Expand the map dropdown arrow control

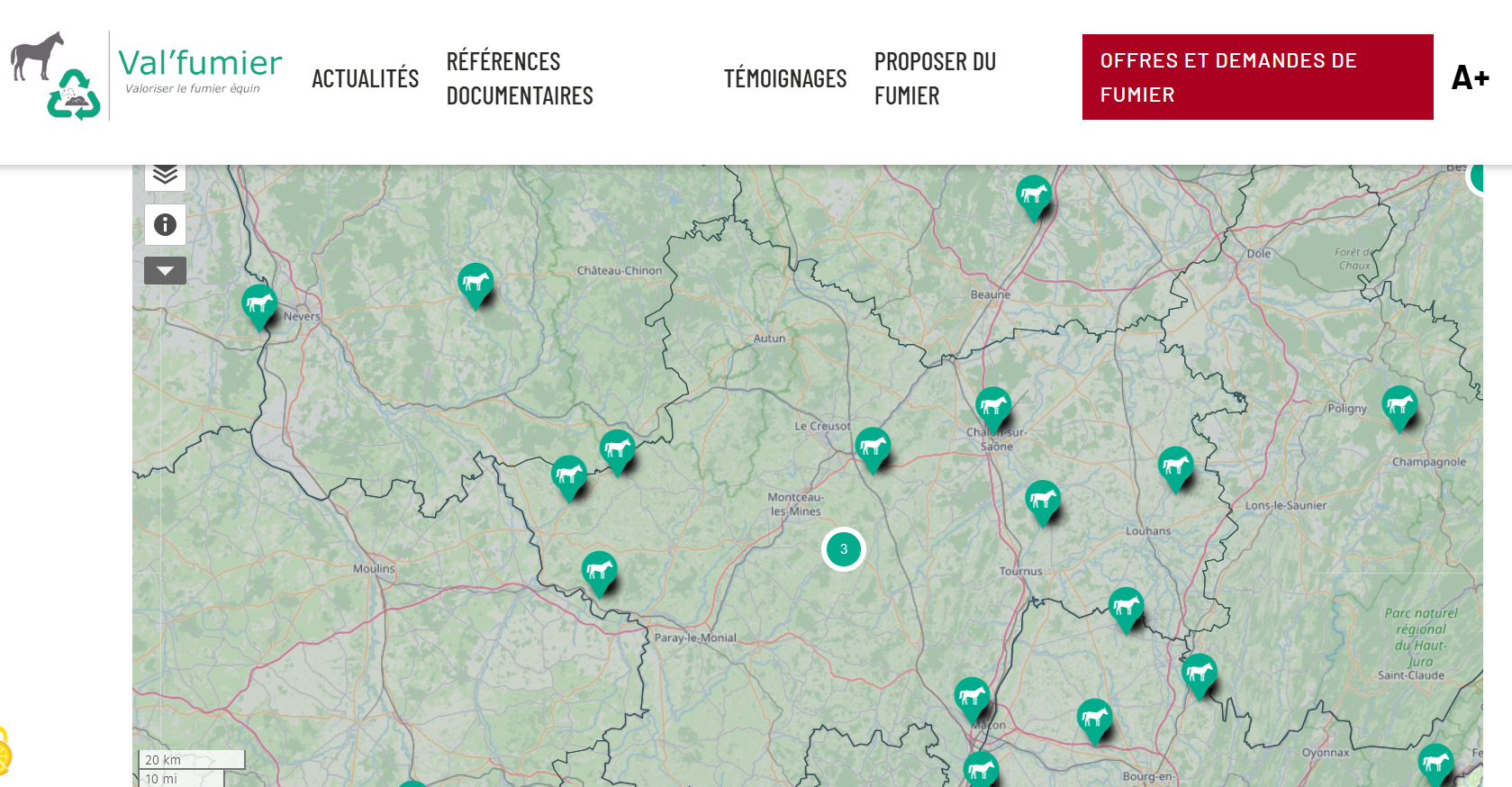pyautogui.click(x=165, y=270)
